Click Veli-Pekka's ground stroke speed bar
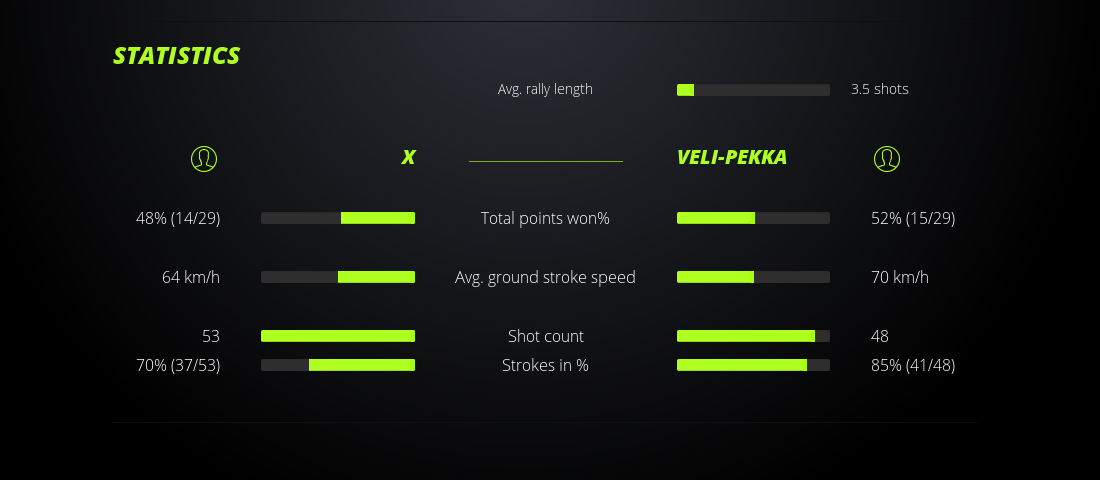 tap(753, 277)
